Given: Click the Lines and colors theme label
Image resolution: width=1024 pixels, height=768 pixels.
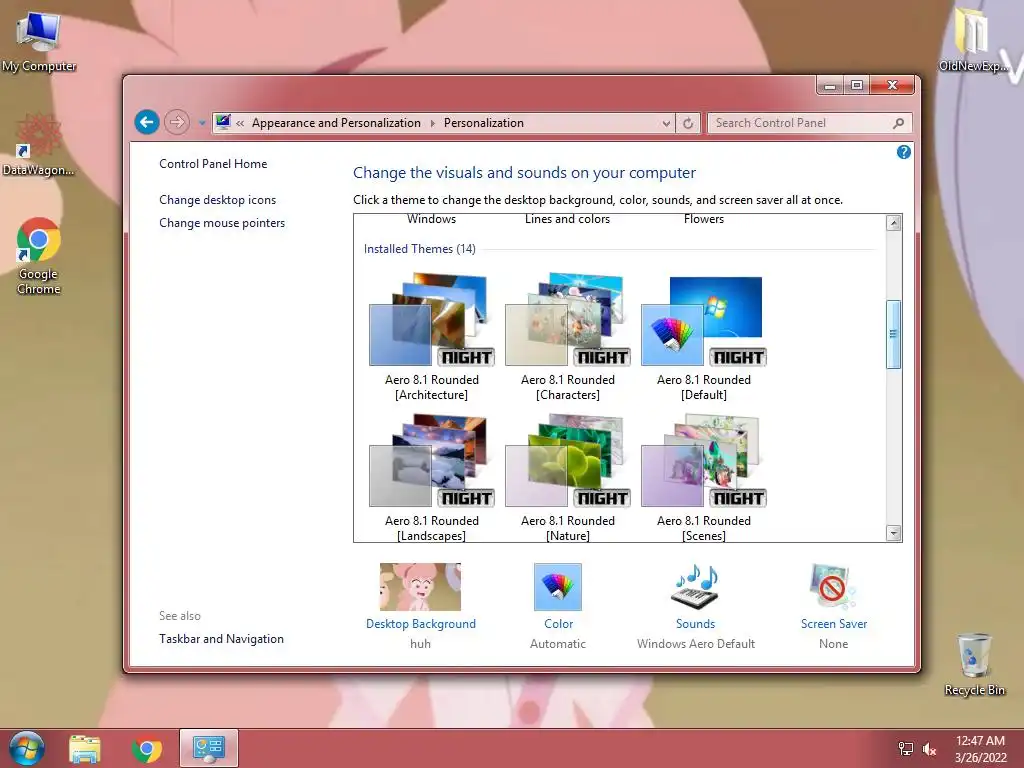Looking at the screenshot, I should pos(568,219).
